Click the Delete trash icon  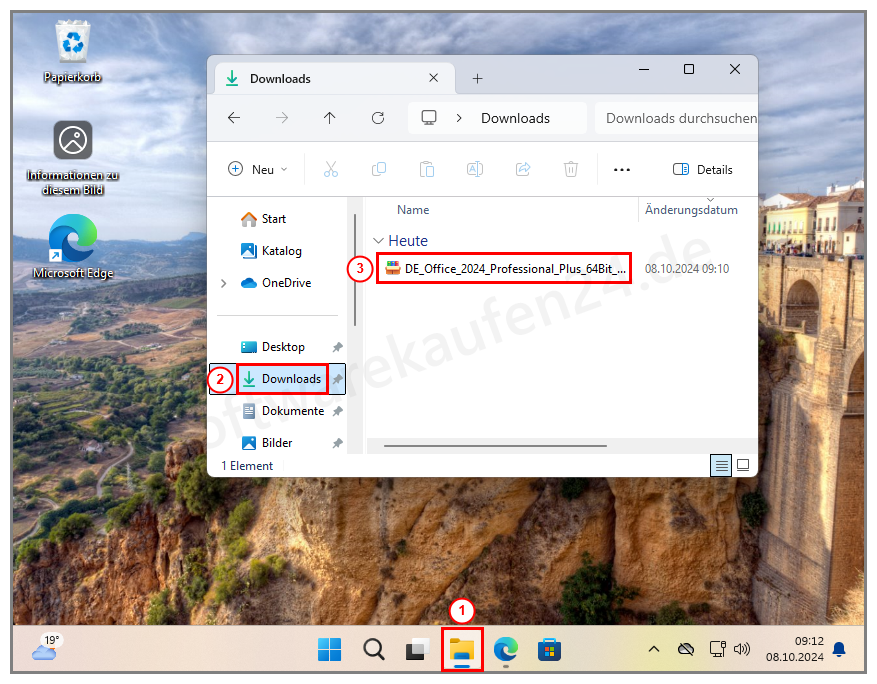pos(571,169)
